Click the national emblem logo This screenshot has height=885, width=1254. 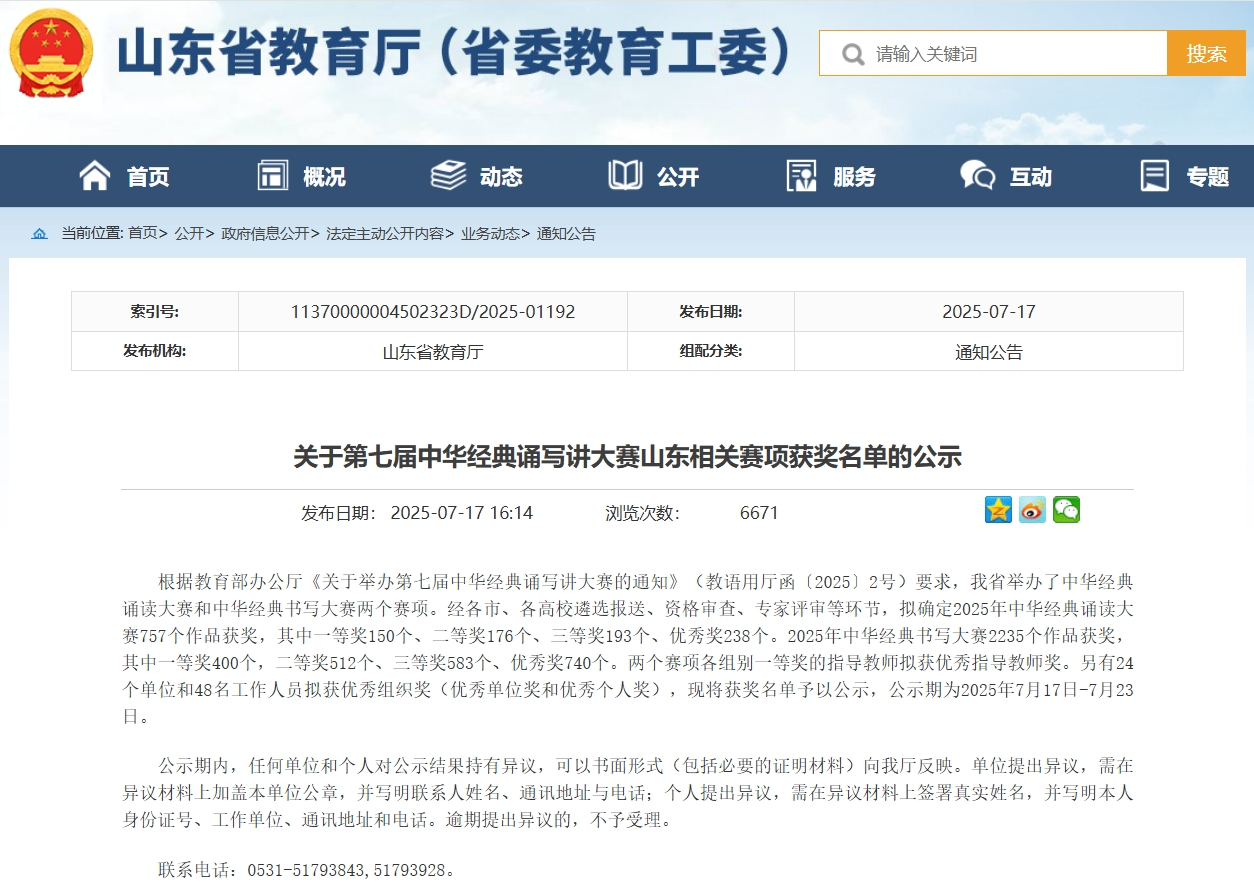click(x=51, y=53)
